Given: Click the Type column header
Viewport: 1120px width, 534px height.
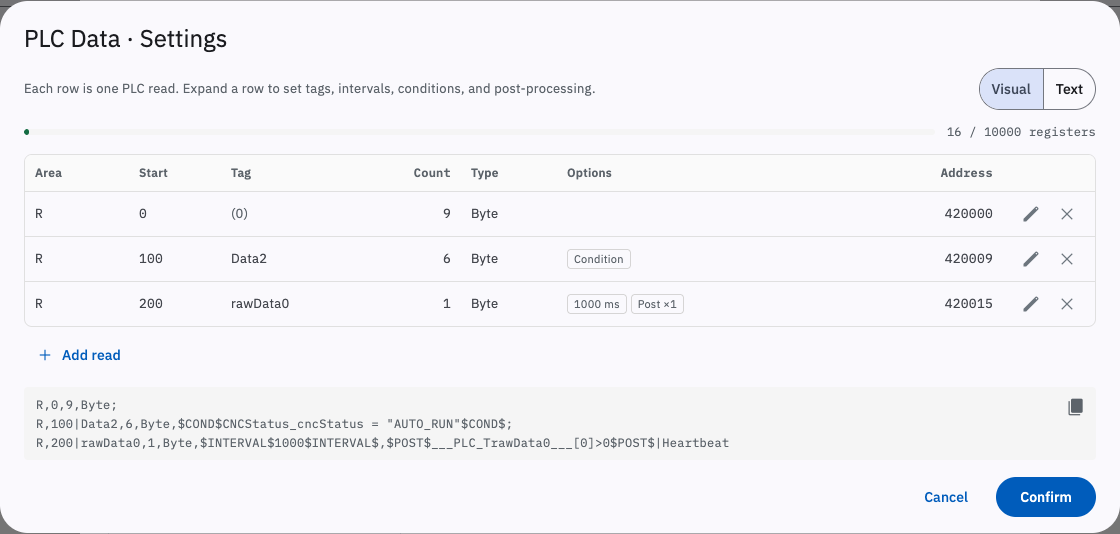Looking at the screenshot, I should point(484,173).
